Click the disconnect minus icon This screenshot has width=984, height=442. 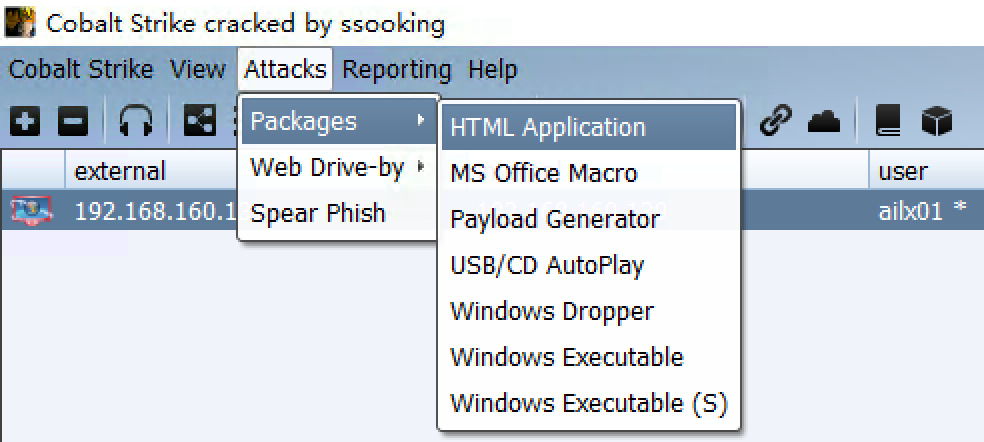tap(72, 122)
